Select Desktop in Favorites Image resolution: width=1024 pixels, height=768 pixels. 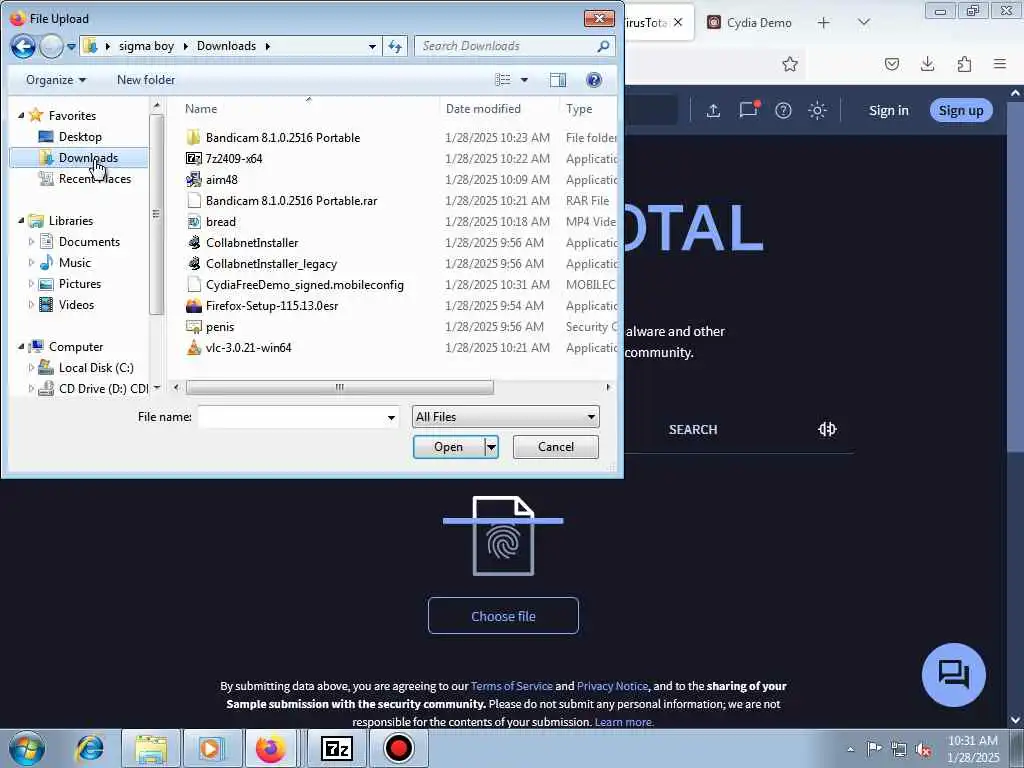tap(80, 137)
